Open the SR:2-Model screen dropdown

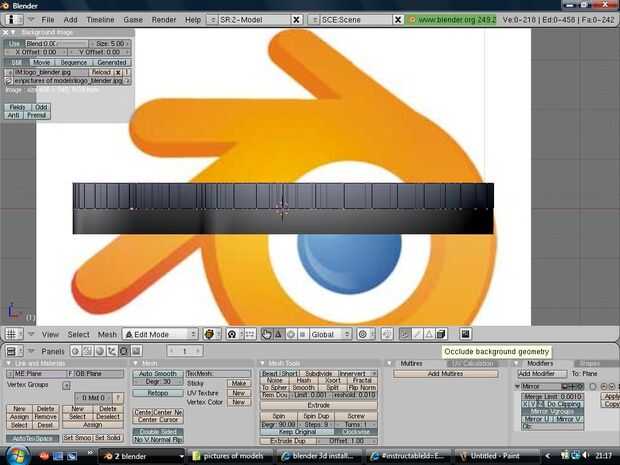click(212, 20)
